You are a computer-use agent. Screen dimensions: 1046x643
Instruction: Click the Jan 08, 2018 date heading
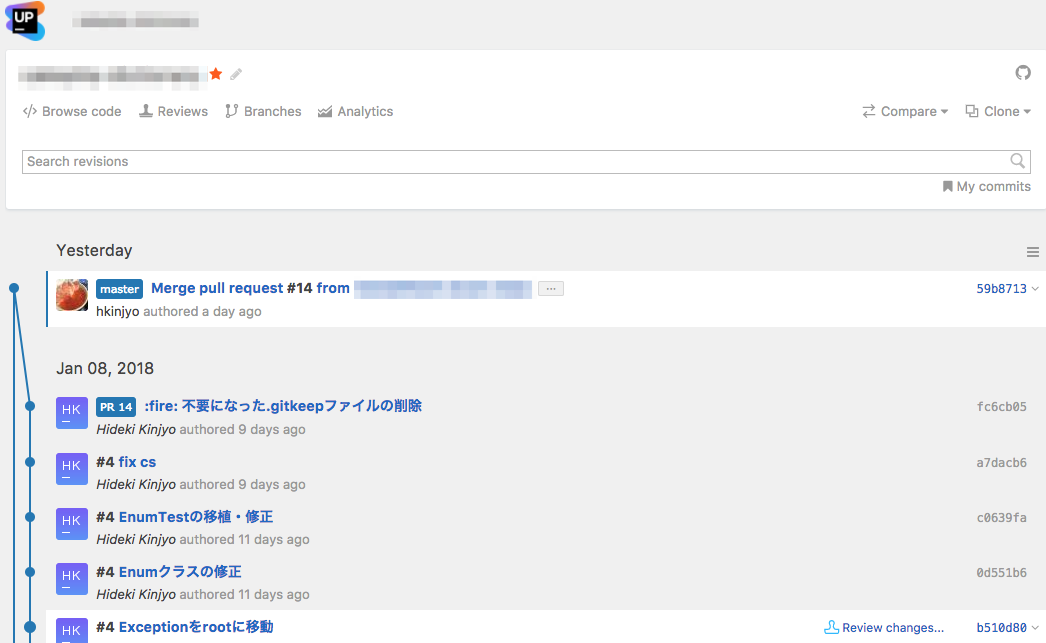pyautogui.click(x=105, y=368)
